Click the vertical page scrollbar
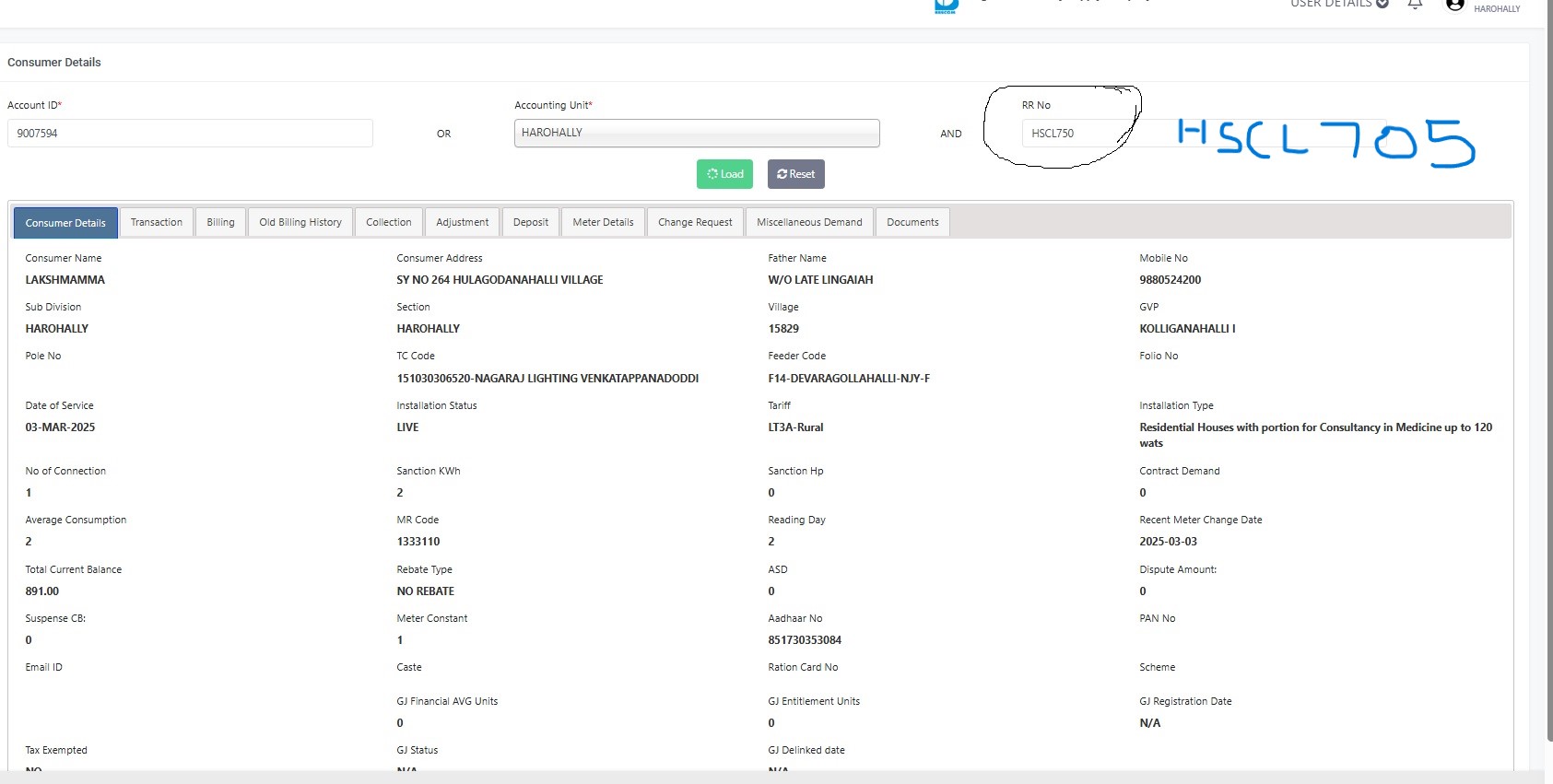1553x784 pixels. click(x=1548, y=369)
